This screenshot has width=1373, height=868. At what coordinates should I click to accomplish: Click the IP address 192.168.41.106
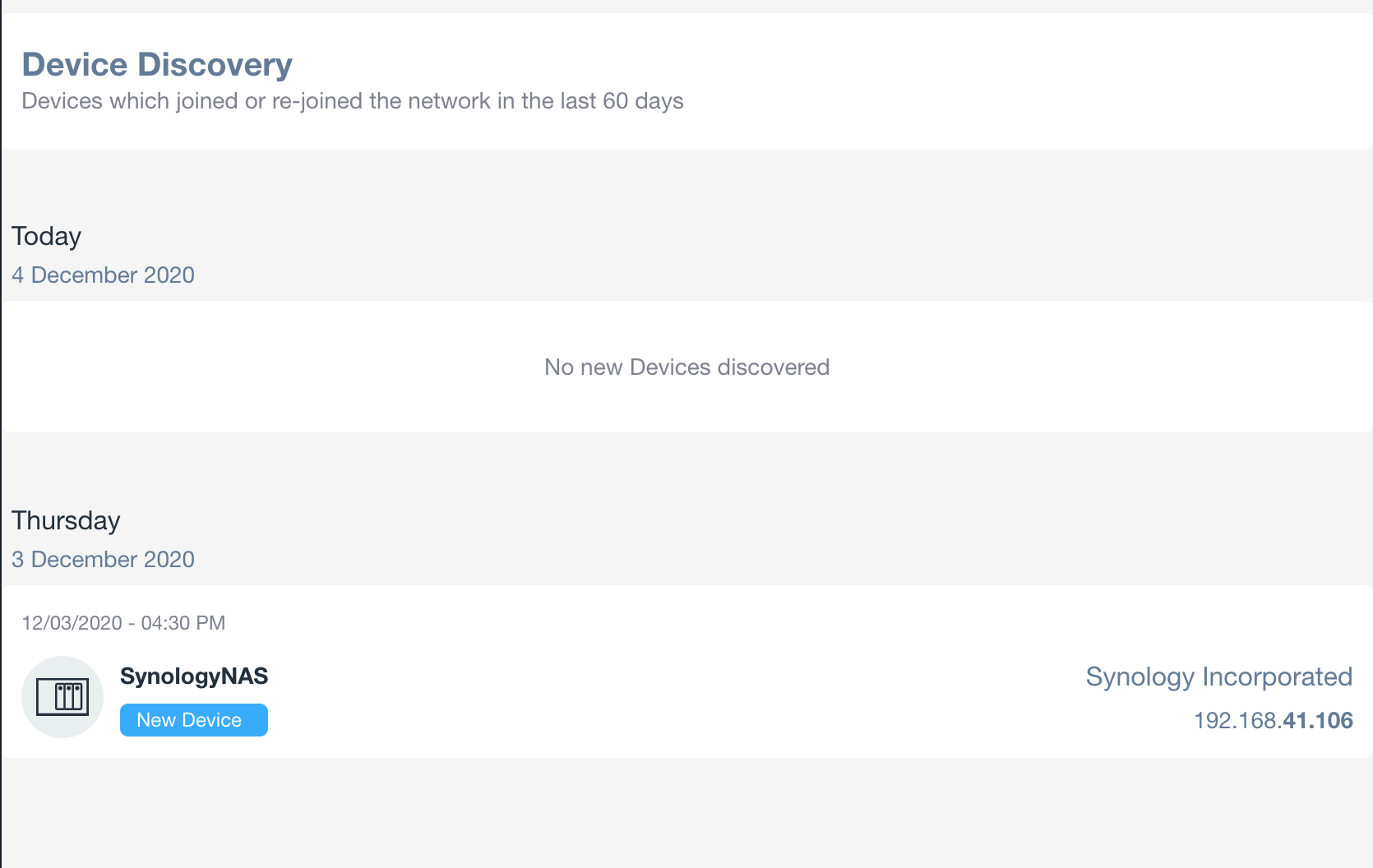(1274, 721)
